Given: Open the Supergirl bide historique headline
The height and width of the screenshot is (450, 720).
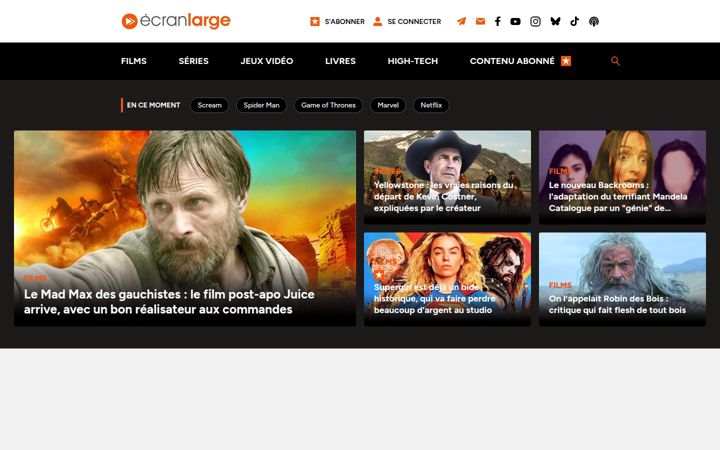Looking at the screenshot, I should pos(434,298).
